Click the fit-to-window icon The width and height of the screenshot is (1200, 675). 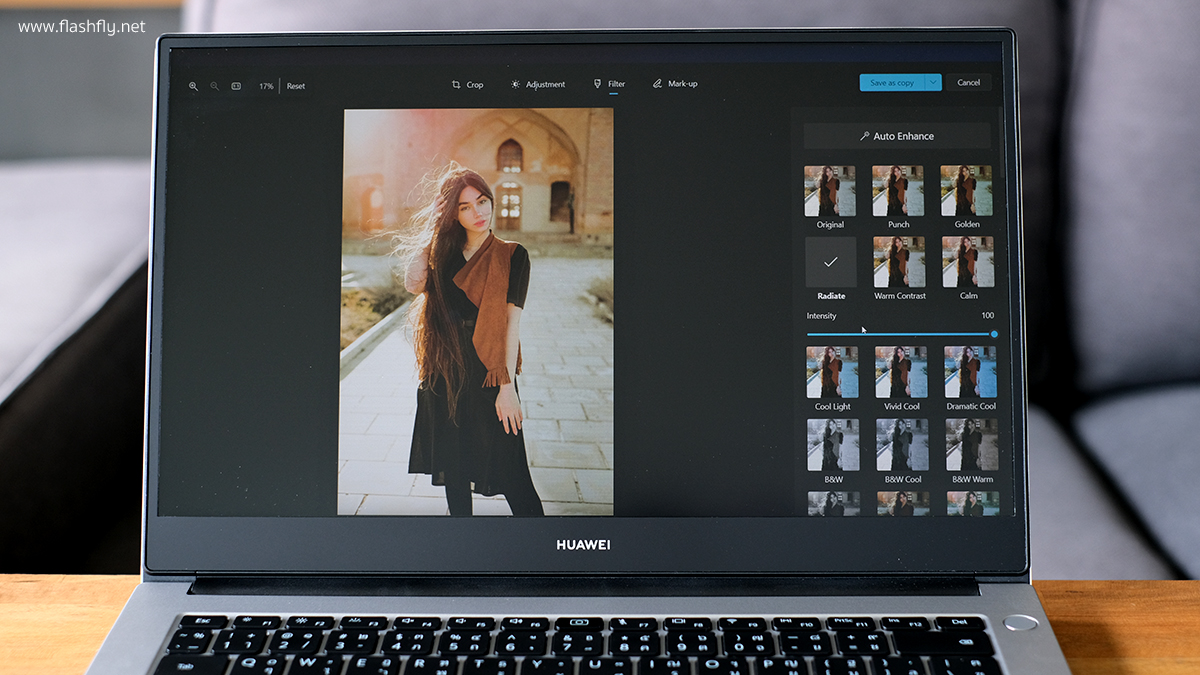(x=236, y=86)
